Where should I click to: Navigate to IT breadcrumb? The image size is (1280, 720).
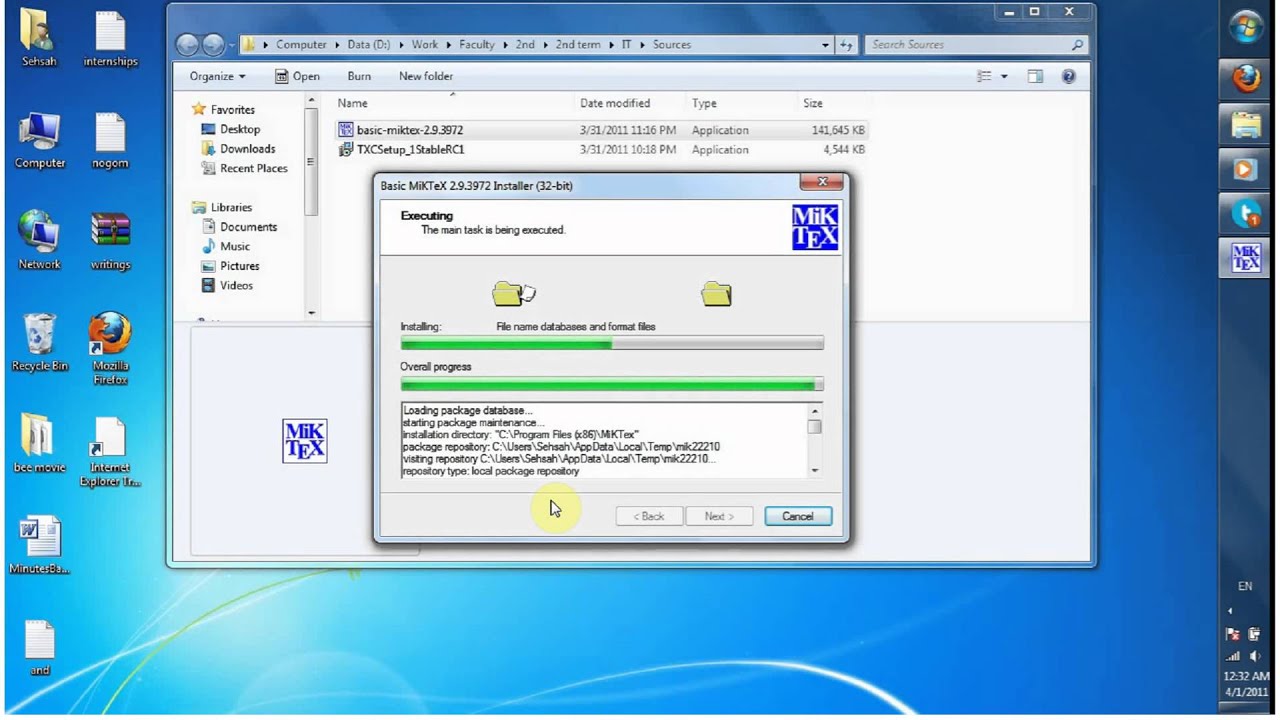pos(627,45)
